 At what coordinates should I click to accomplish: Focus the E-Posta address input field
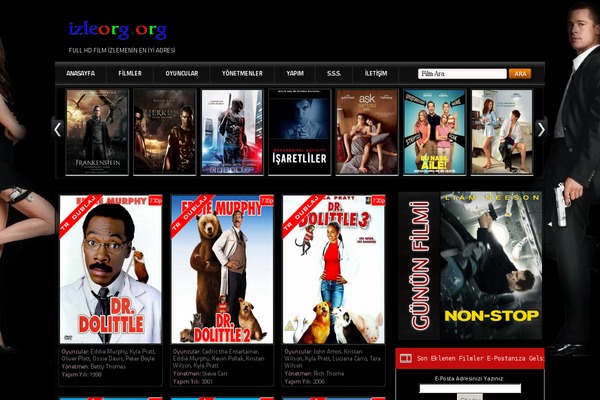click(x=470, y=389)
